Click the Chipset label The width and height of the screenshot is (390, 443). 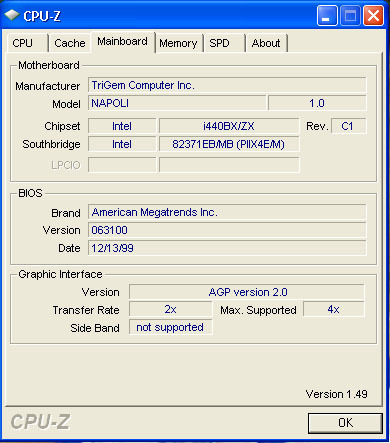point(62,126)
